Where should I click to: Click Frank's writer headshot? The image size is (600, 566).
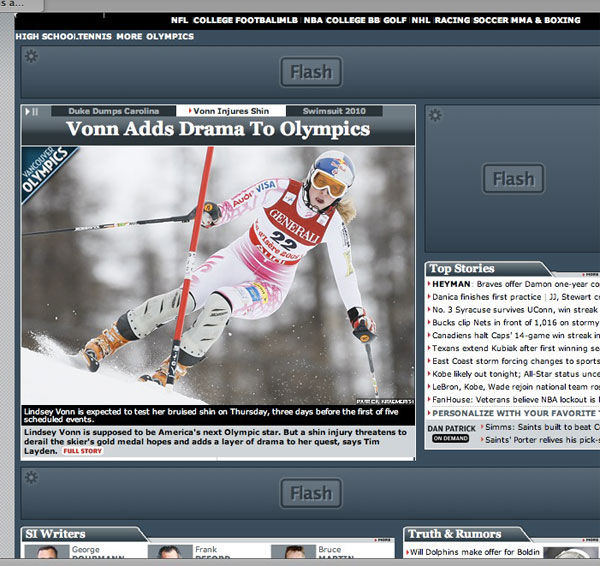[170, 552]
